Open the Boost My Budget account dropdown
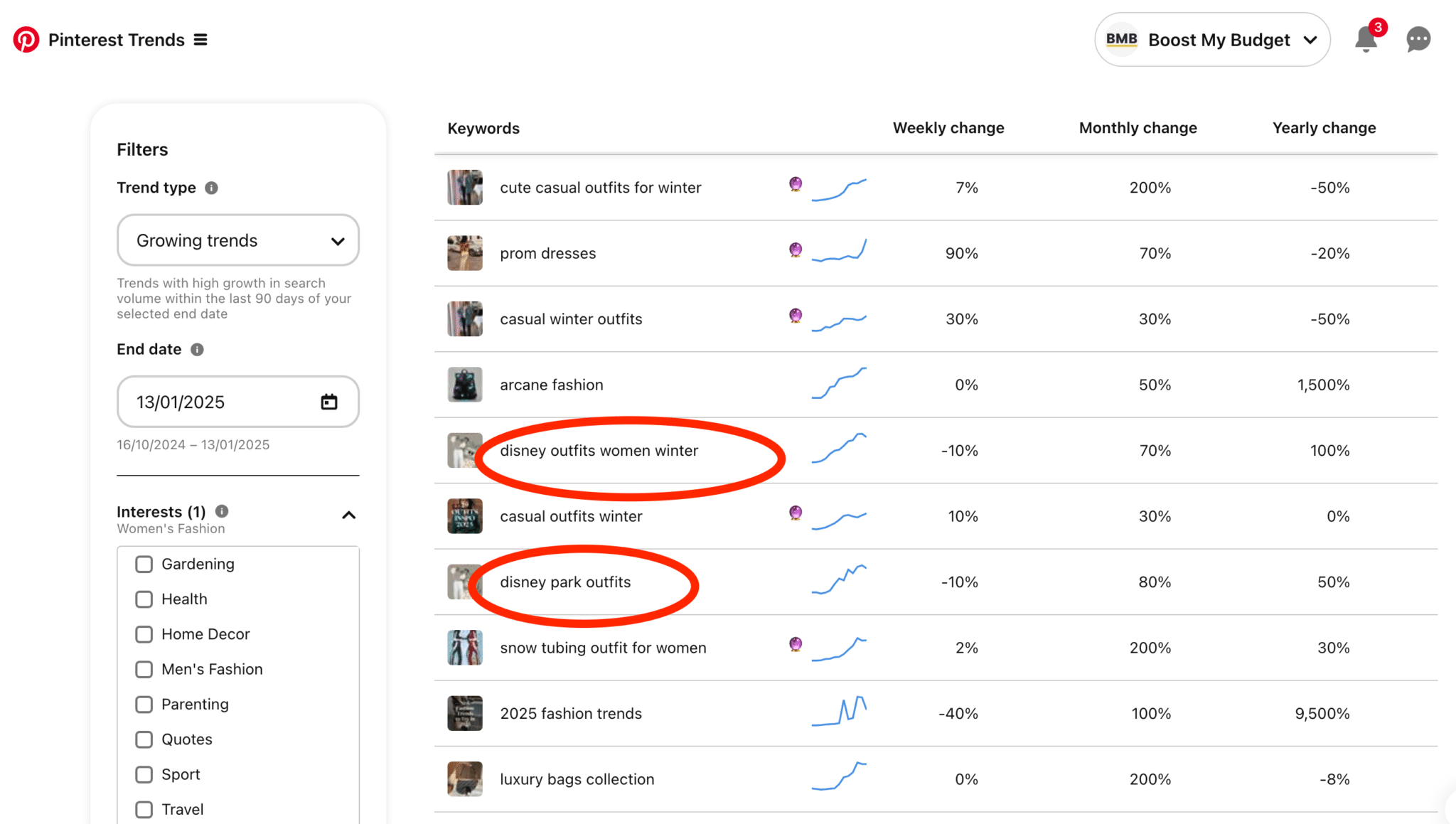This screenshot has width=1456, height=824. coord(1212,40)
